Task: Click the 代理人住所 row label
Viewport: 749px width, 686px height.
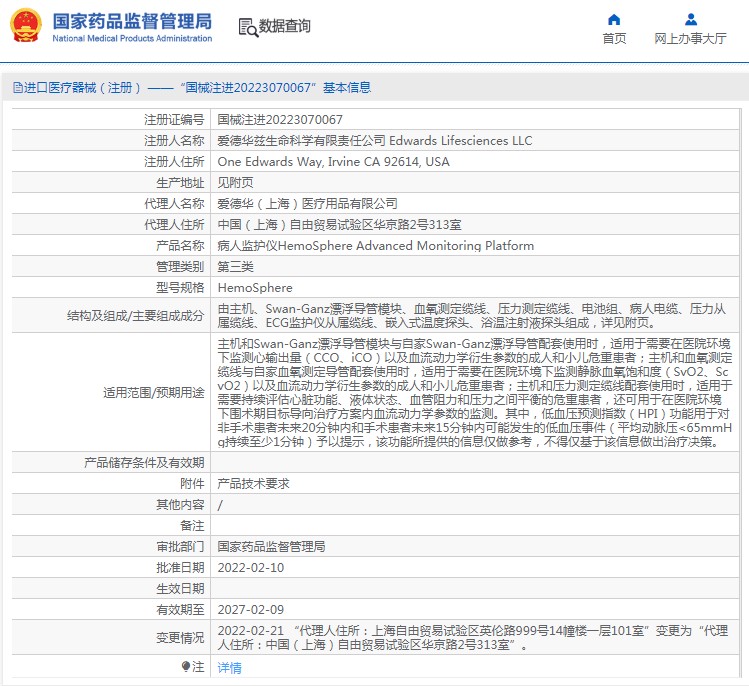Action: click(174, 225)
